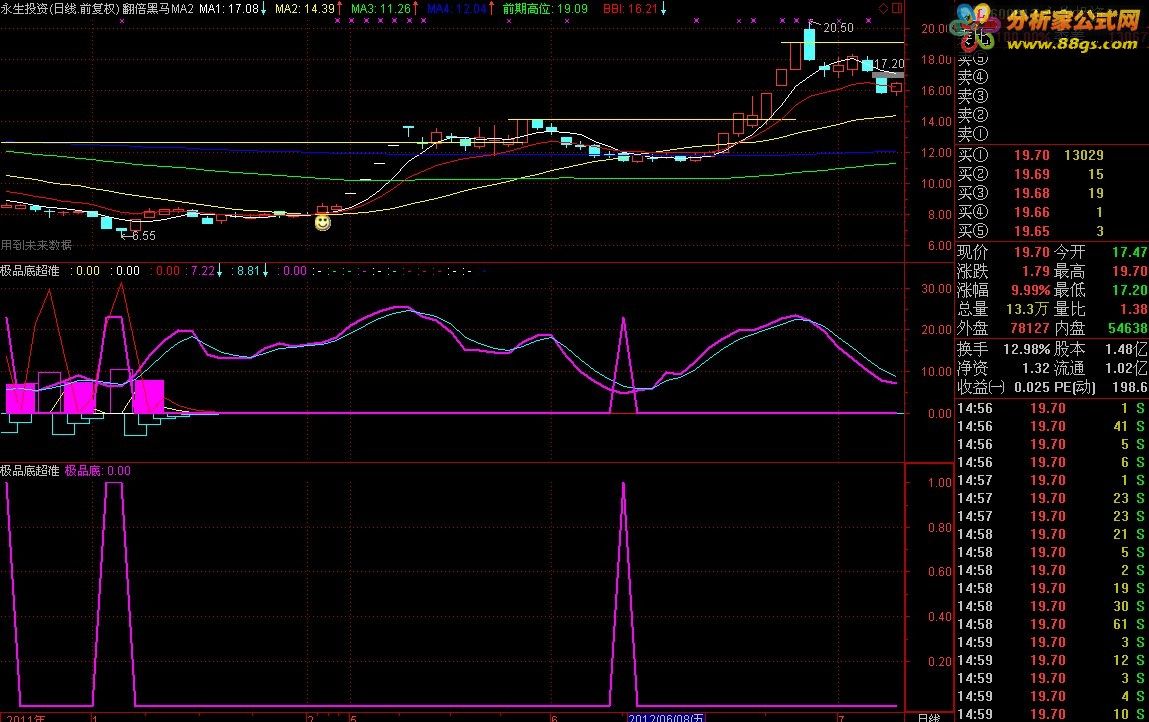Click the 买④ bid row at 19.66
Image resolution: width=1149 pixels, height=722 pixels.
pos(1052,213)
